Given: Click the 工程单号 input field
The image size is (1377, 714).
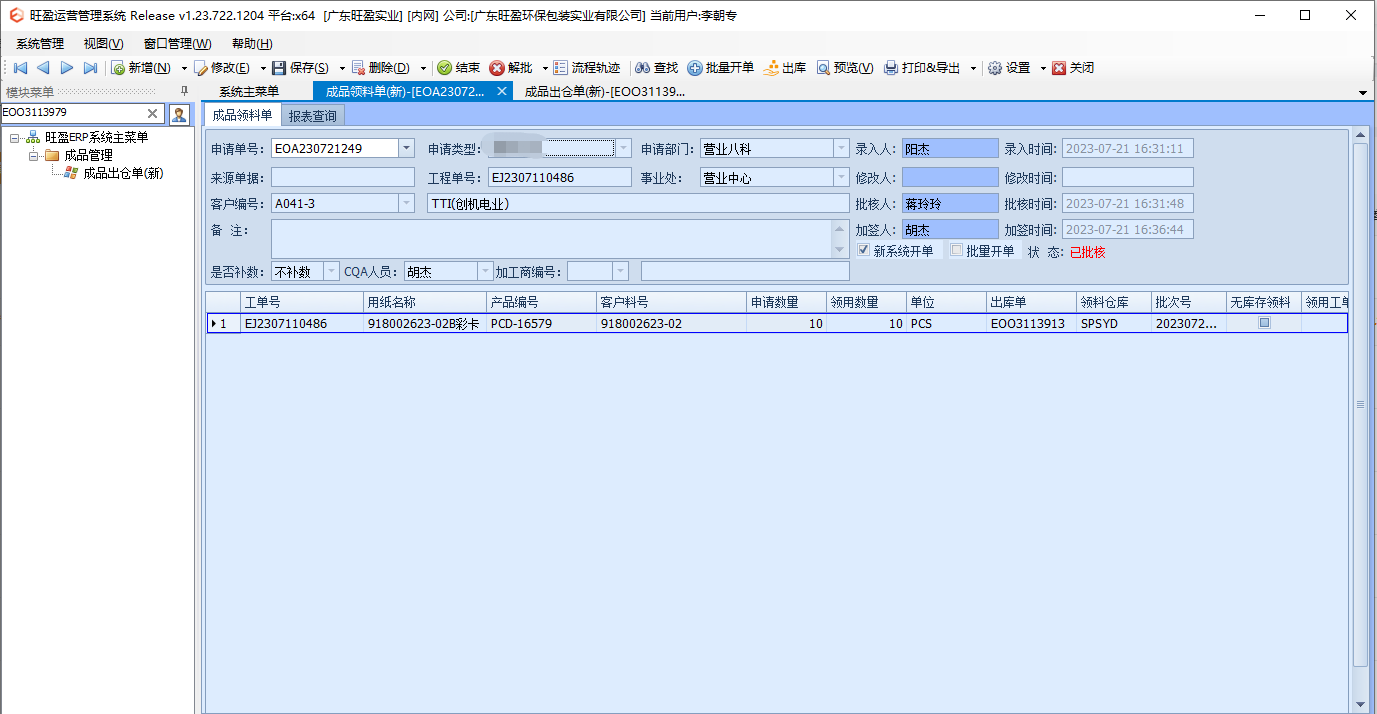Looking at the screenshot, I should 559,178.
